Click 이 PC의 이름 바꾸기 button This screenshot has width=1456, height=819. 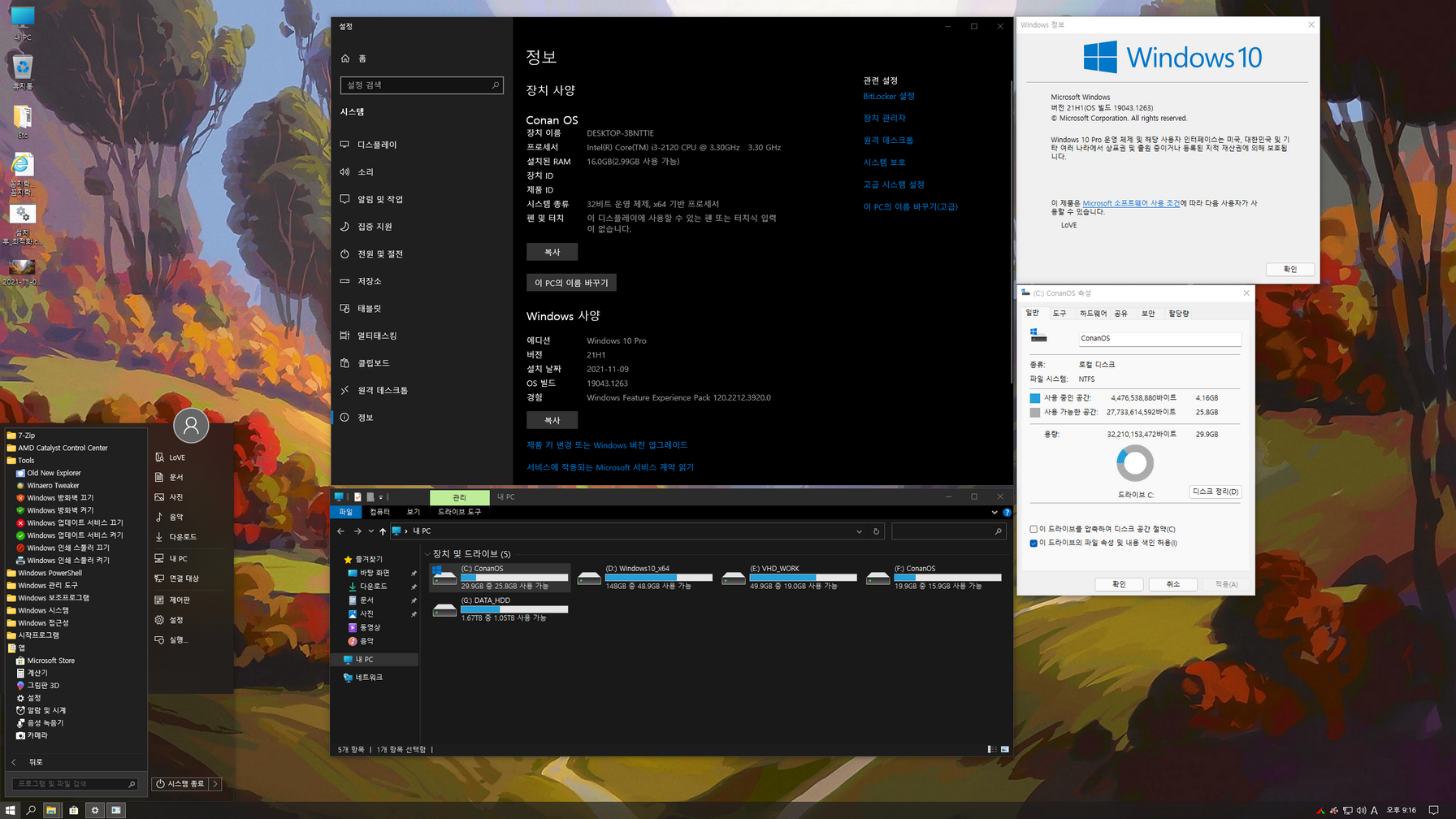pos(571,283)
